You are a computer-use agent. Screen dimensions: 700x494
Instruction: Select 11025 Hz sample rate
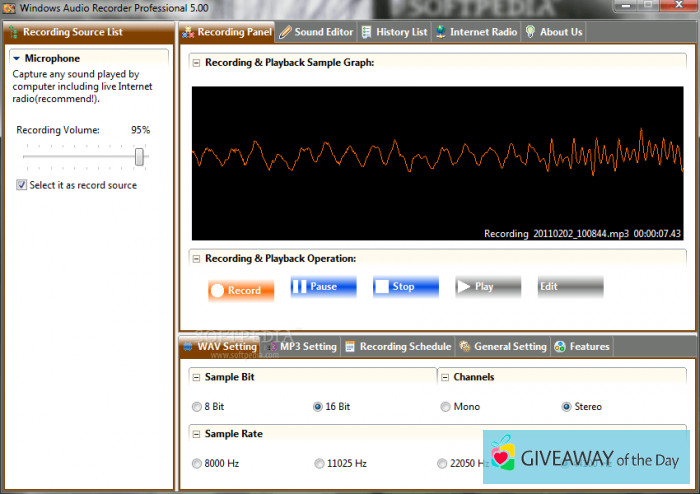319,463
